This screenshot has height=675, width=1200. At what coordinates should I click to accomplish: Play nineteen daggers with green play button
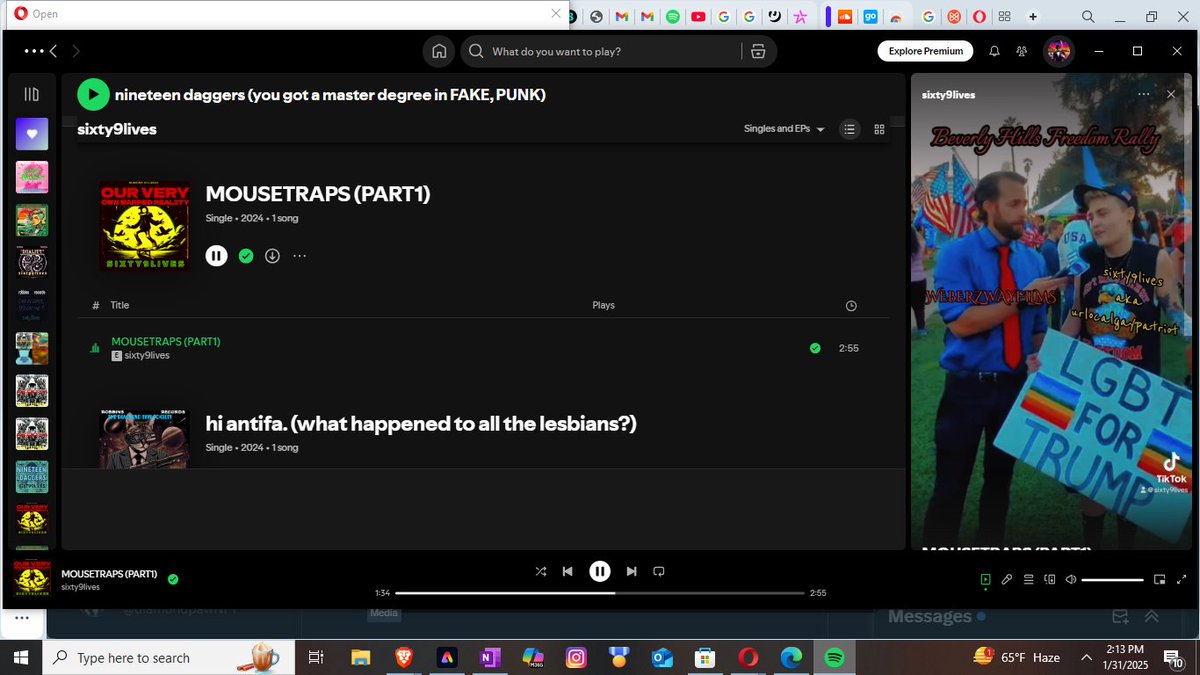point(93,94)
